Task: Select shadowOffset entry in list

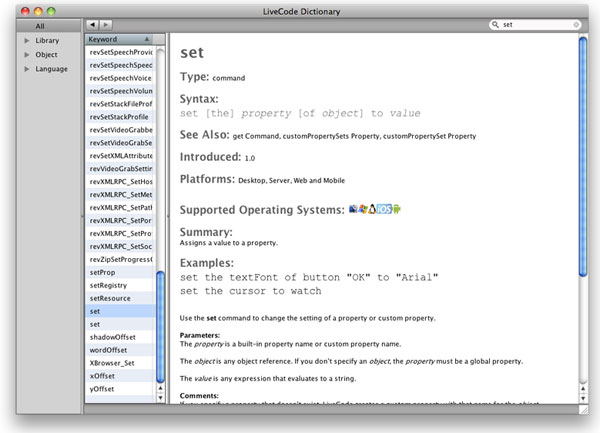Action: (x=120, y=337)
